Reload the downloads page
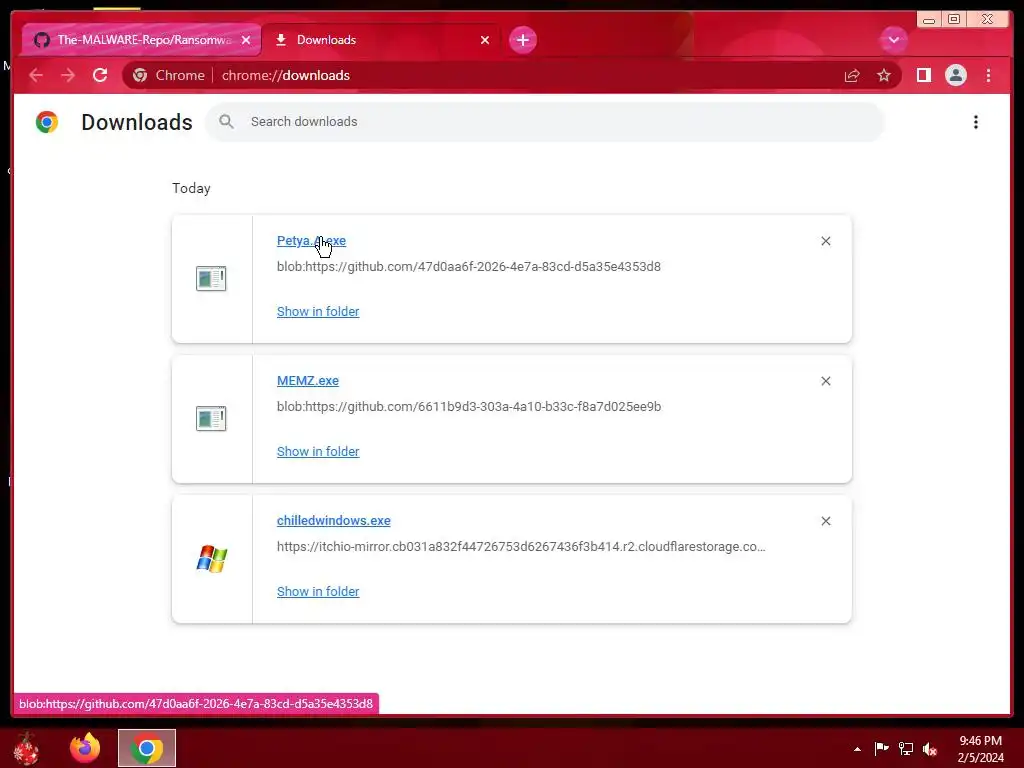 (x=100, y=75)
